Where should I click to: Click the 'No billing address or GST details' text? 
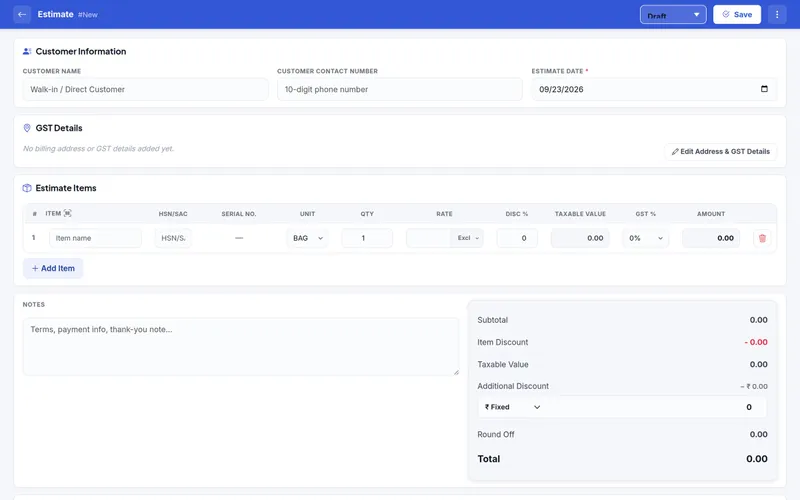point(98,148)
